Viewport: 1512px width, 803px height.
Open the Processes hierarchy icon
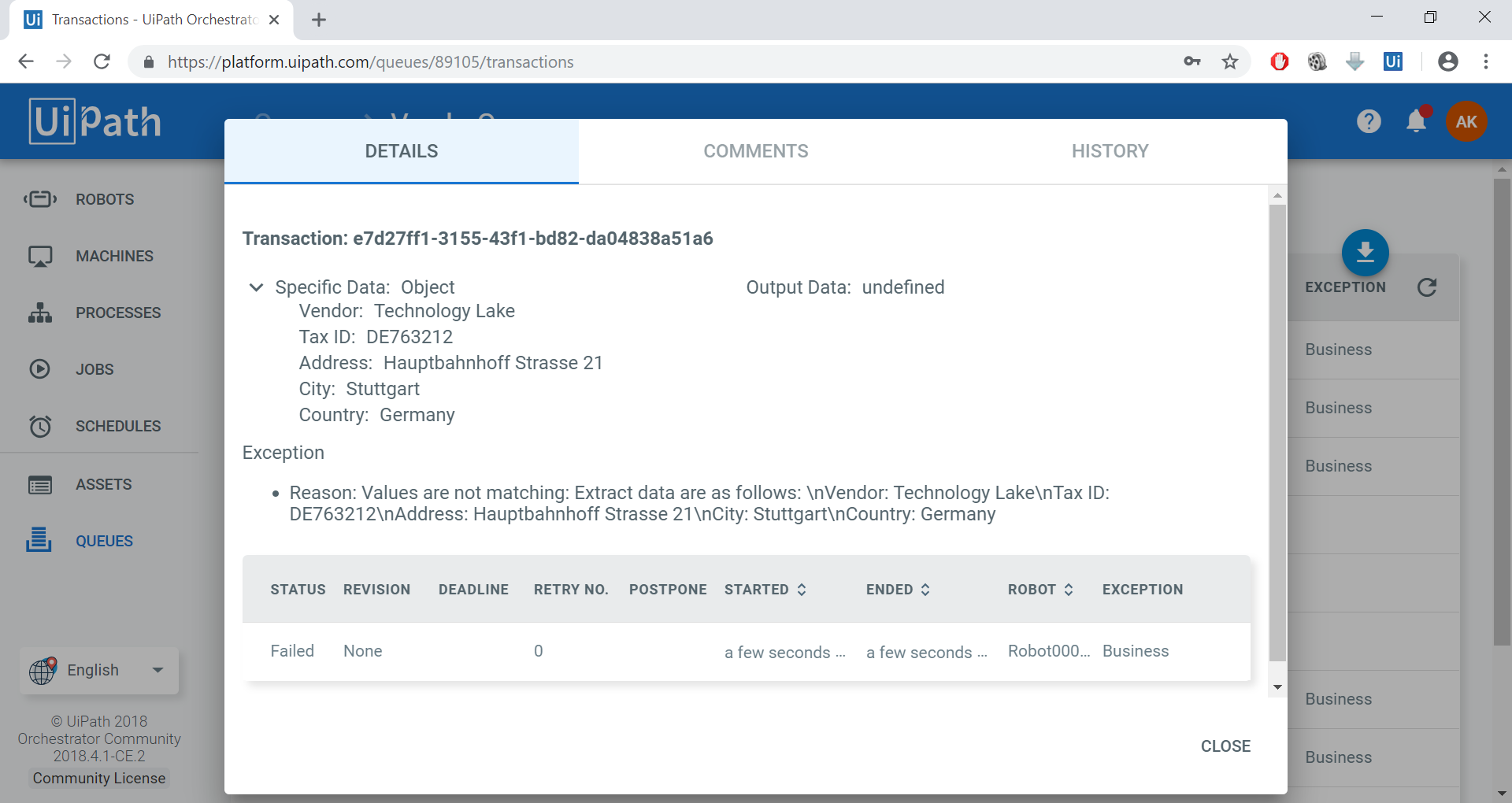(x=40, y=313)
